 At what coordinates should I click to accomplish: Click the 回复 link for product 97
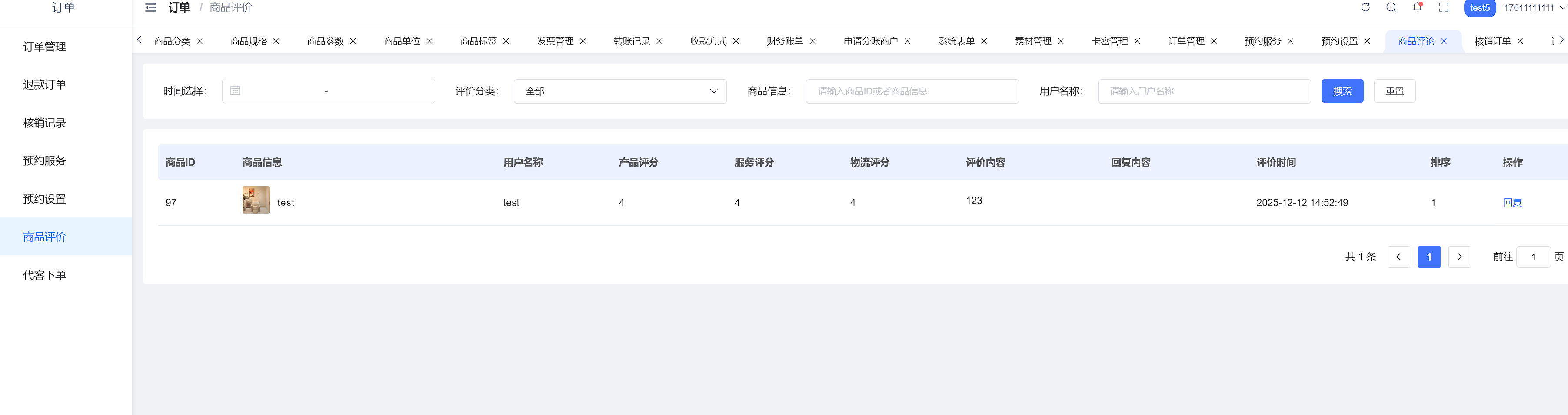click(1512, 203)
